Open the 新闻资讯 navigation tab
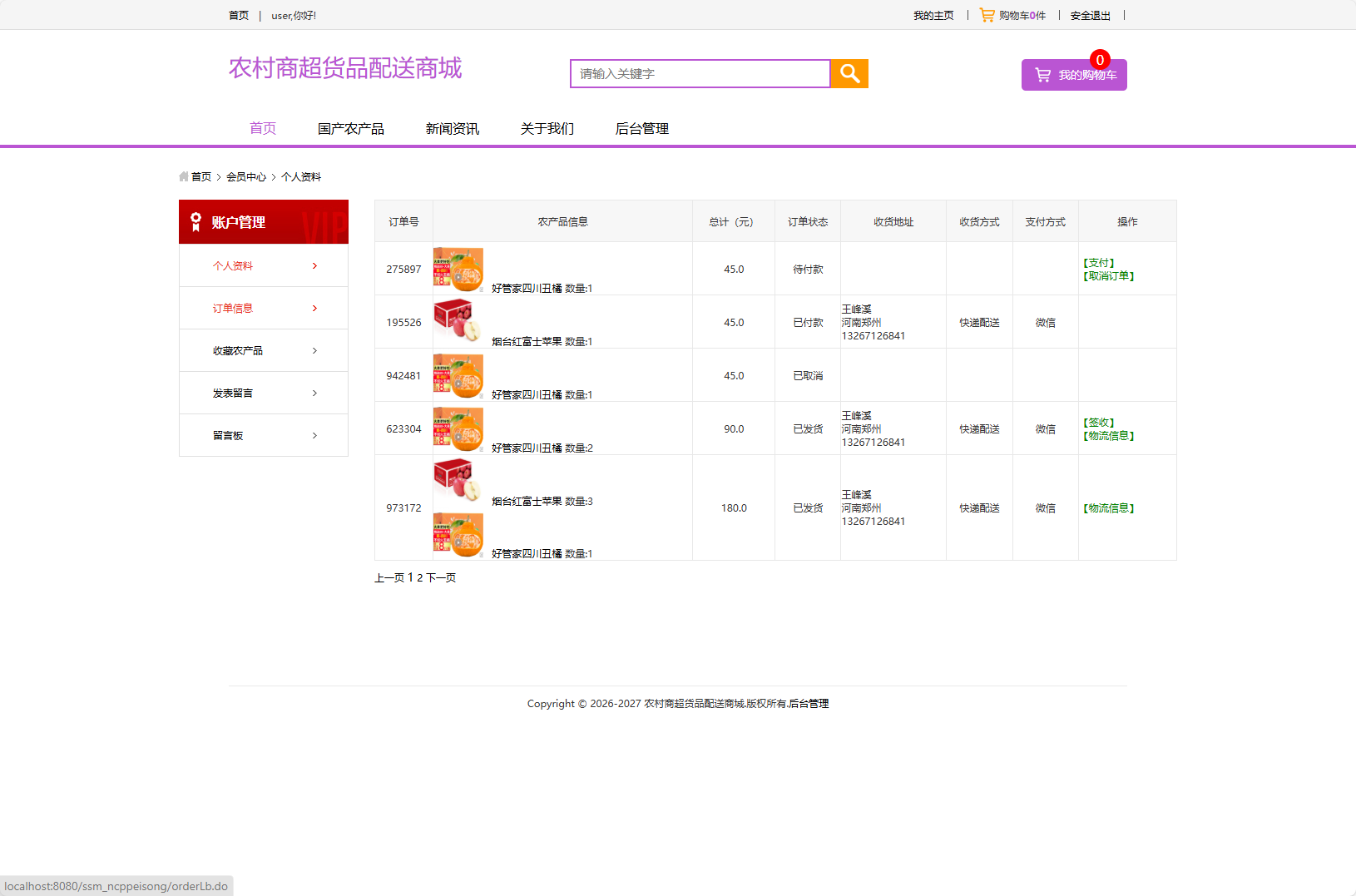The image size is (1356, 896). [x=451, y=128]
